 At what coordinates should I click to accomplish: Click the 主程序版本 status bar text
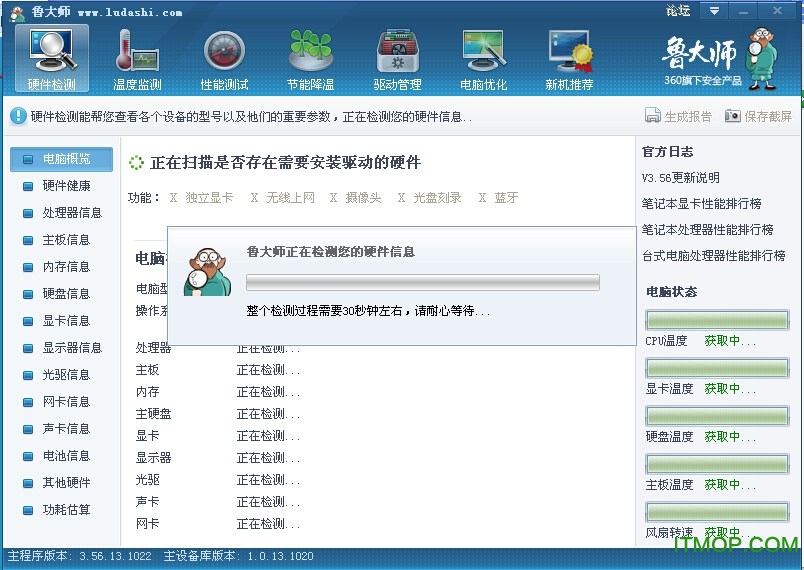pyautogui.click(x=79, y=556)
